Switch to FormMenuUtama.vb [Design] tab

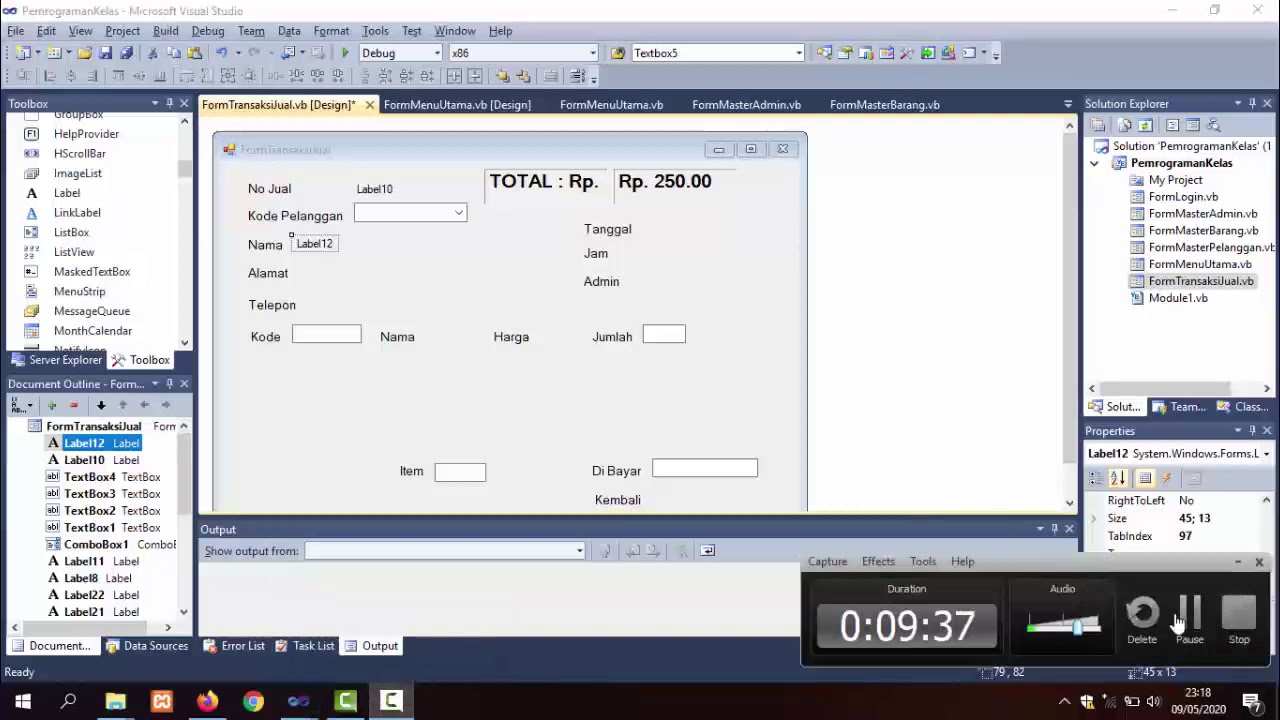(457, 105)
